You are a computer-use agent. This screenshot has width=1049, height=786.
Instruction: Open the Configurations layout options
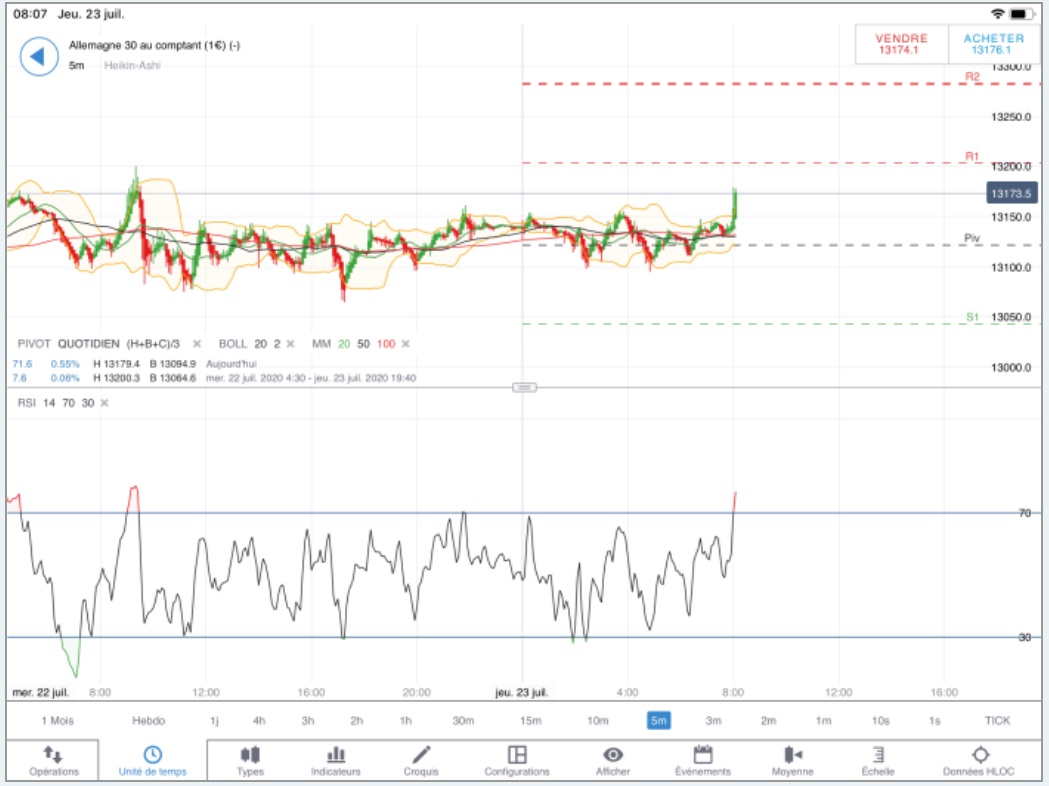click(x=516, y=761)
